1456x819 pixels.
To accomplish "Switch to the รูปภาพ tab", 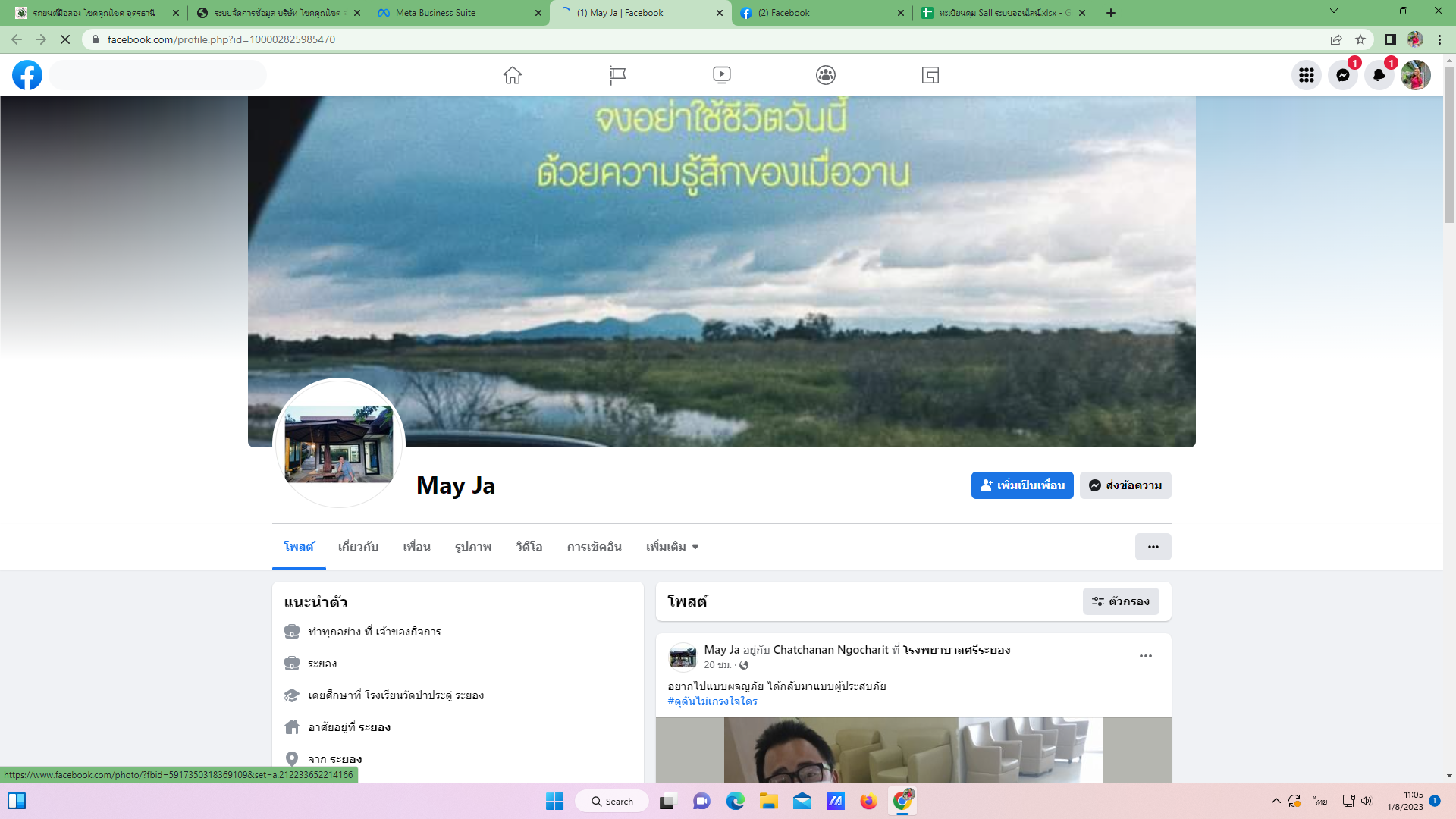I will point(473,547).
